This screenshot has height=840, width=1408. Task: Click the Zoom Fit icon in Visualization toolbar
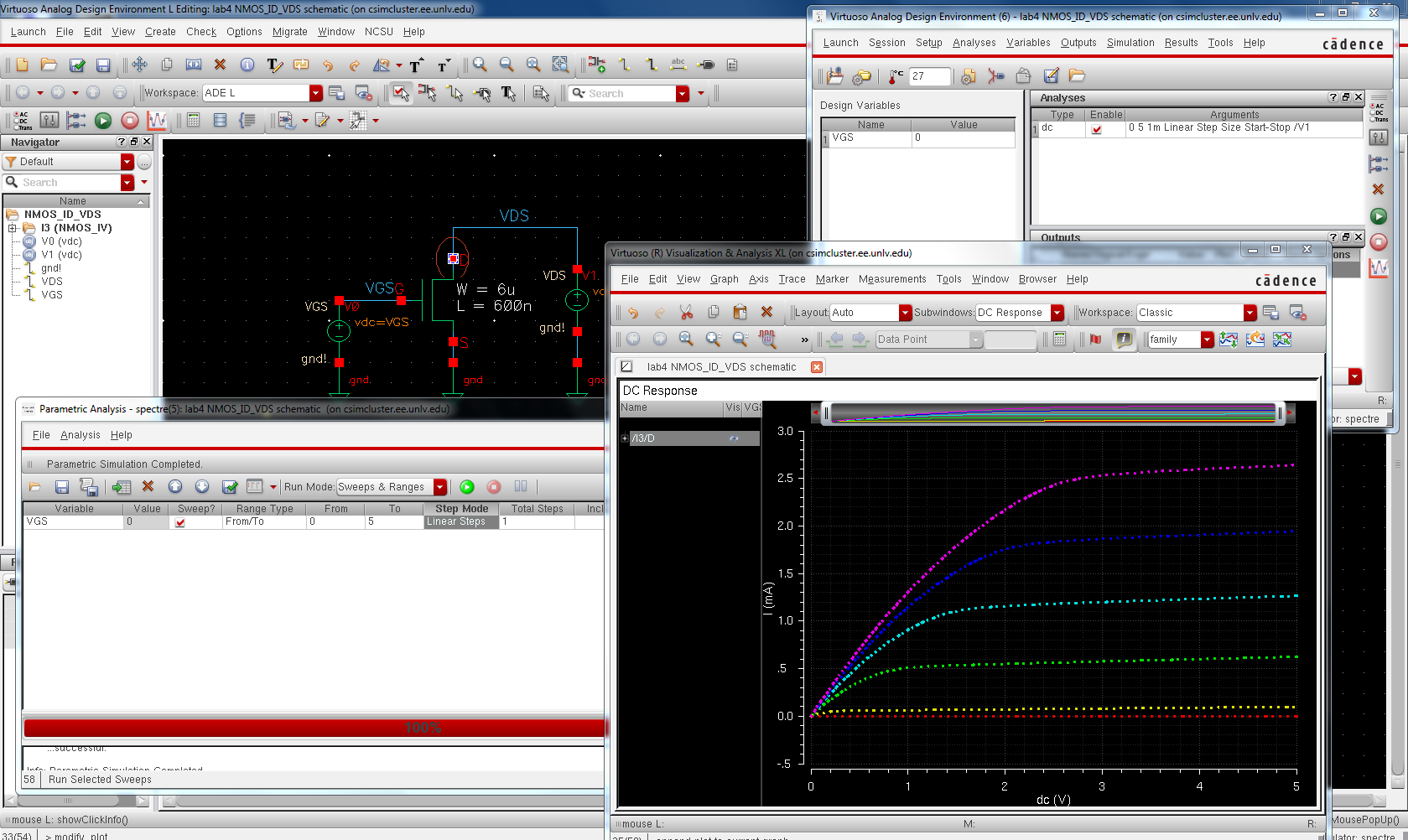pos(686,340)
